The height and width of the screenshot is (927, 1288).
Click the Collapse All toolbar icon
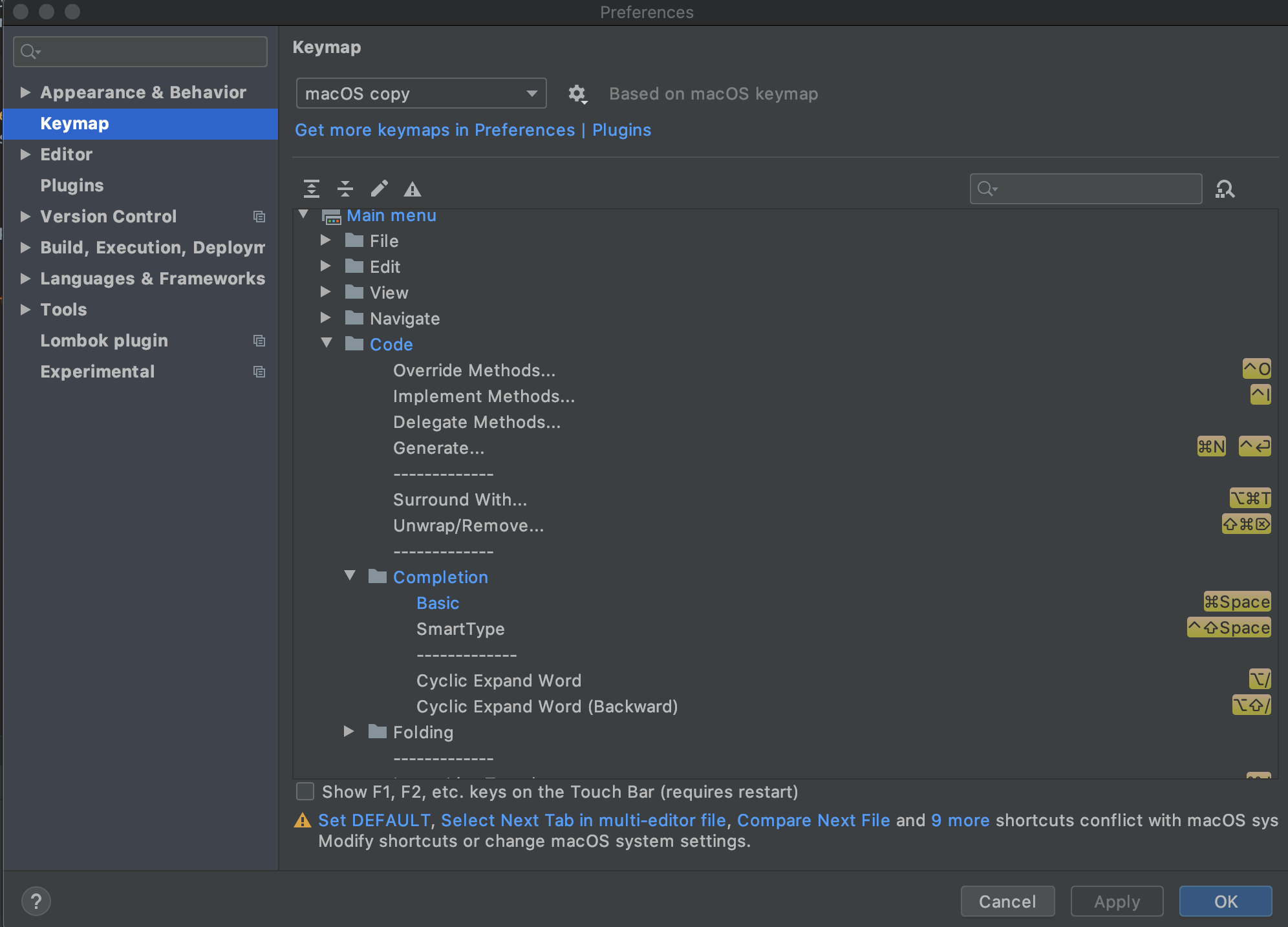tap(345, 189)
